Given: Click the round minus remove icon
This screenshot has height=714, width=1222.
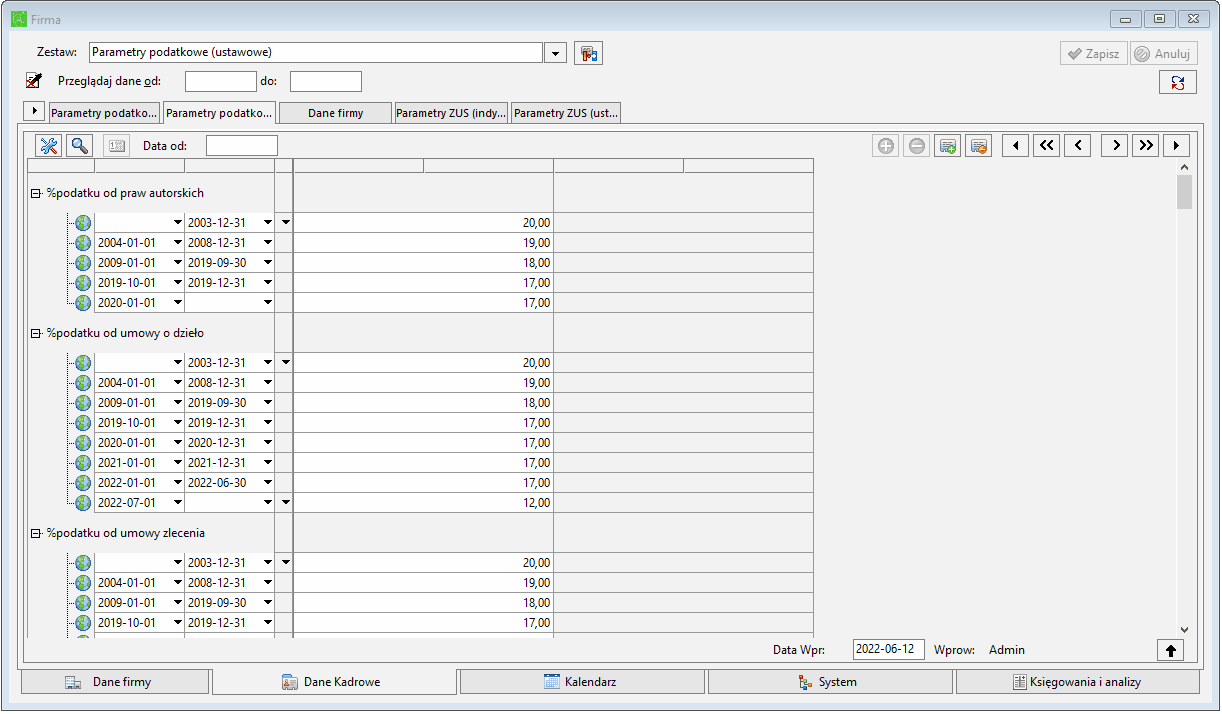Looking at the screenshot, I should coord(917,146).
